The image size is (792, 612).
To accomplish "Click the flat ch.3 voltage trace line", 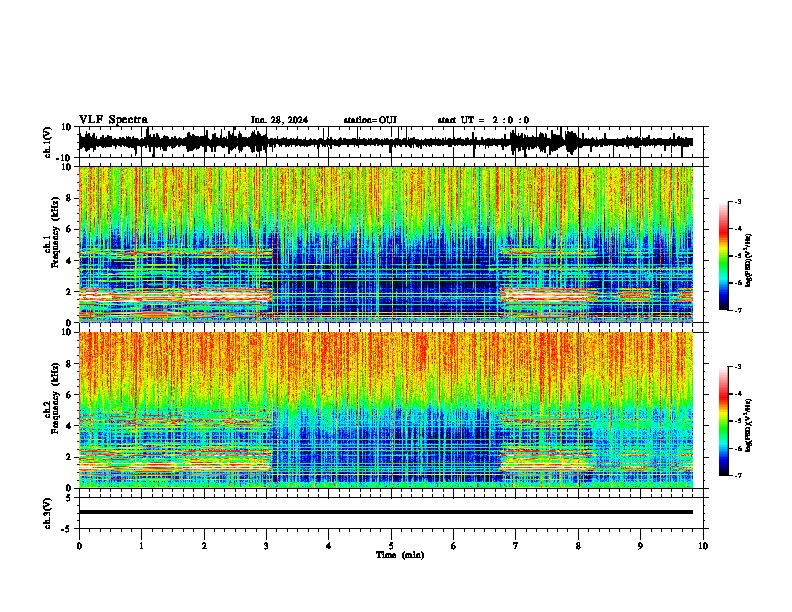I will 386,512.
